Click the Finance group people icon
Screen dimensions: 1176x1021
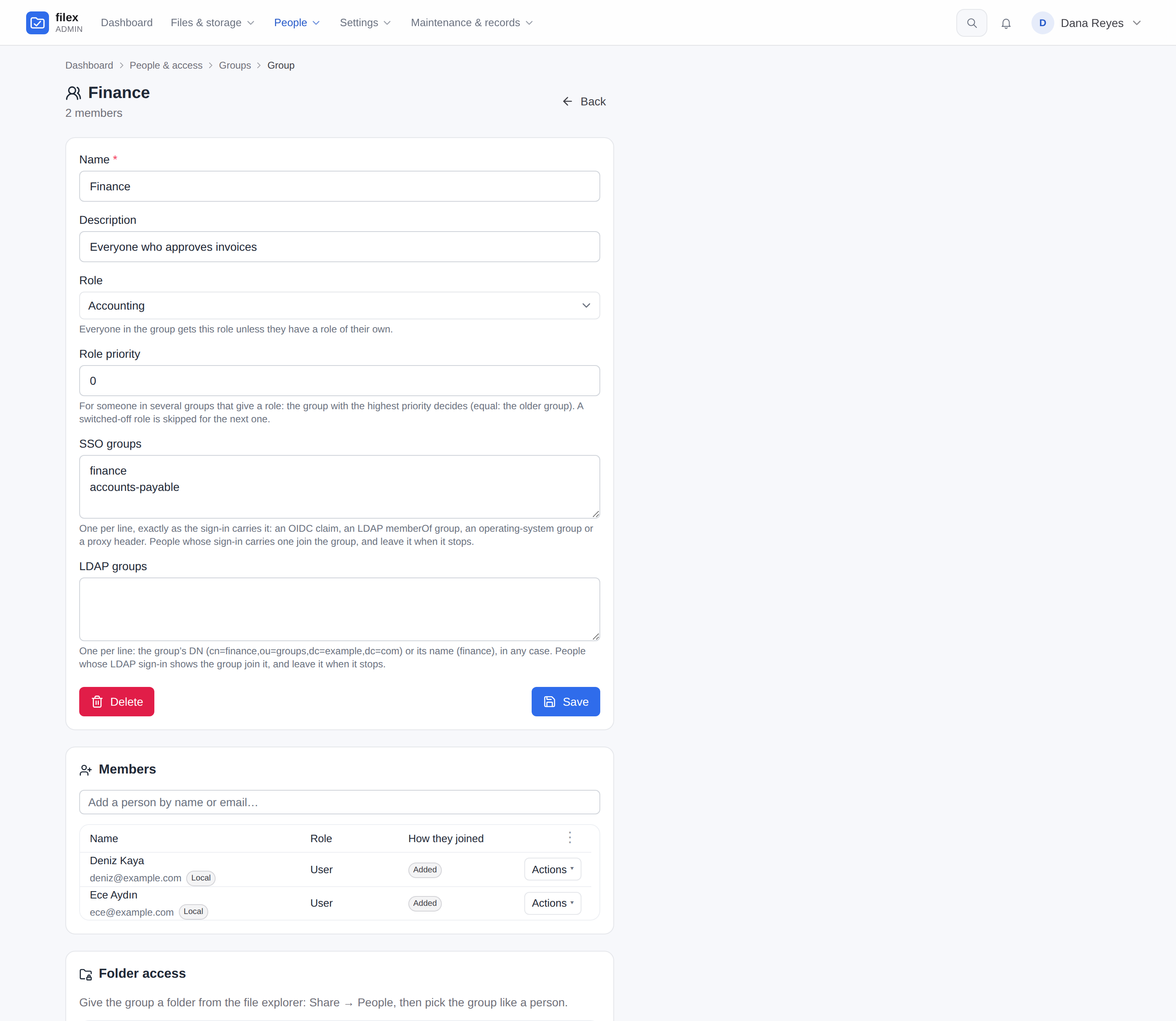tap(73, 93)
